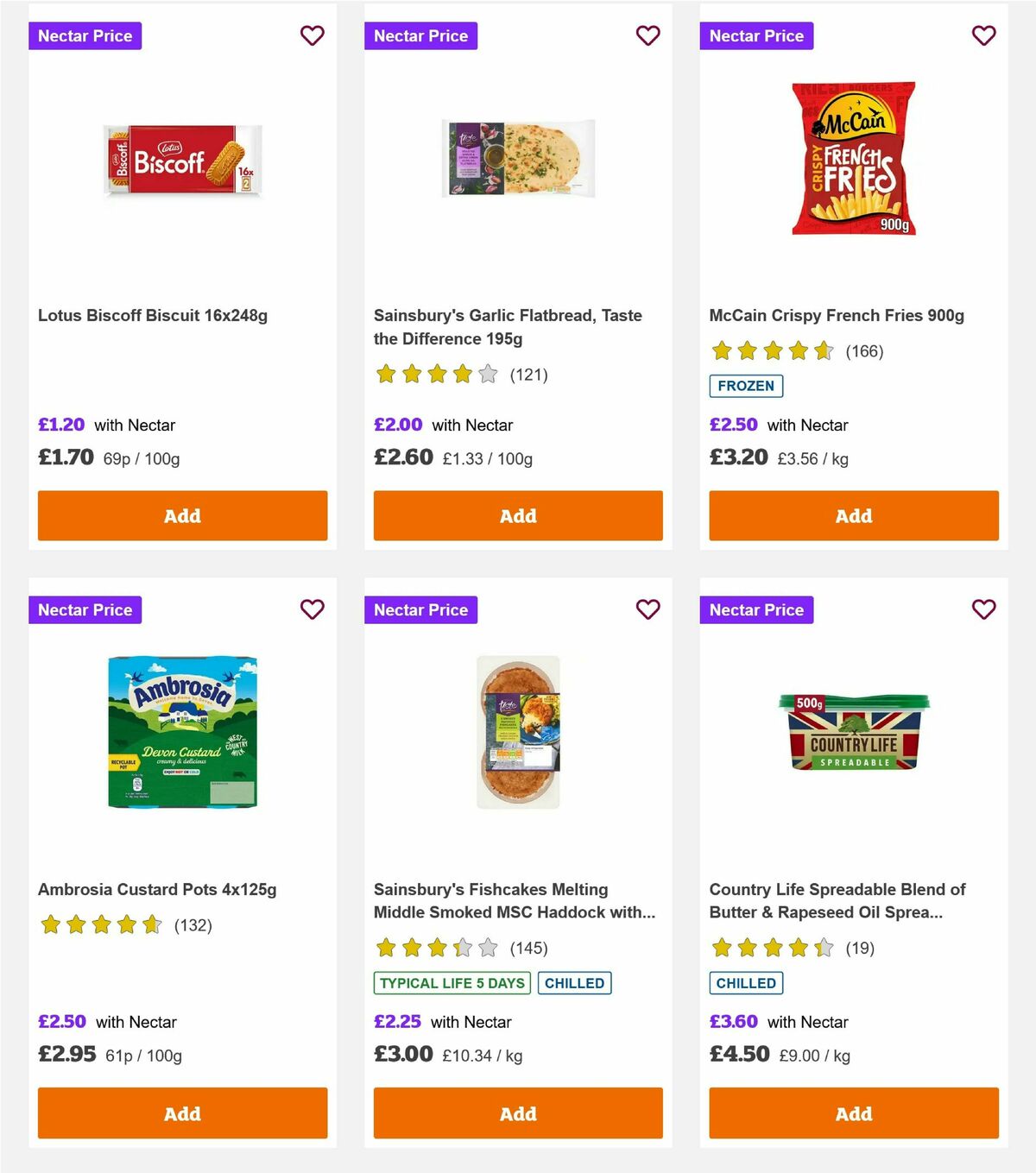
Task: Click the CHILLED tag on the fishcakes product
Action: 575,982
